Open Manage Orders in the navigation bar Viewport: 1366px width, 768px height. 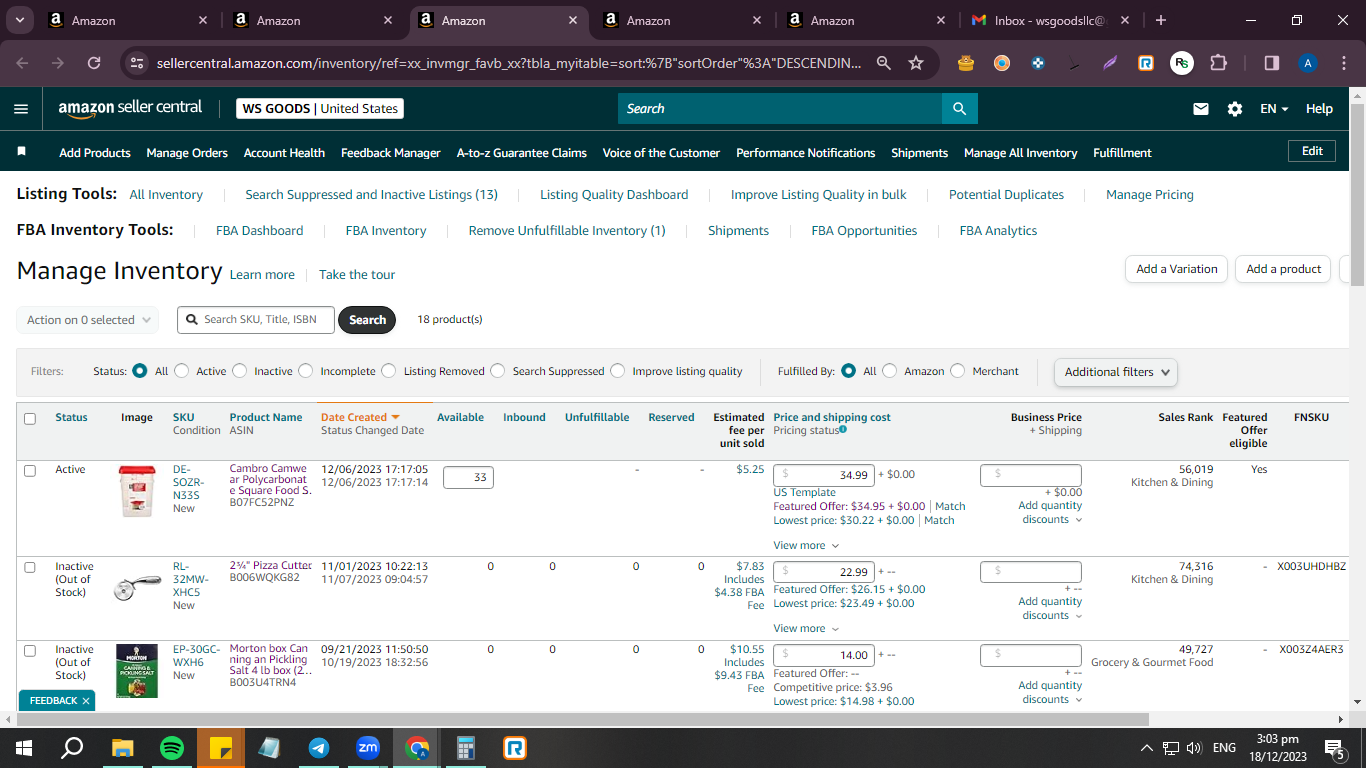[x=187, y=153]
